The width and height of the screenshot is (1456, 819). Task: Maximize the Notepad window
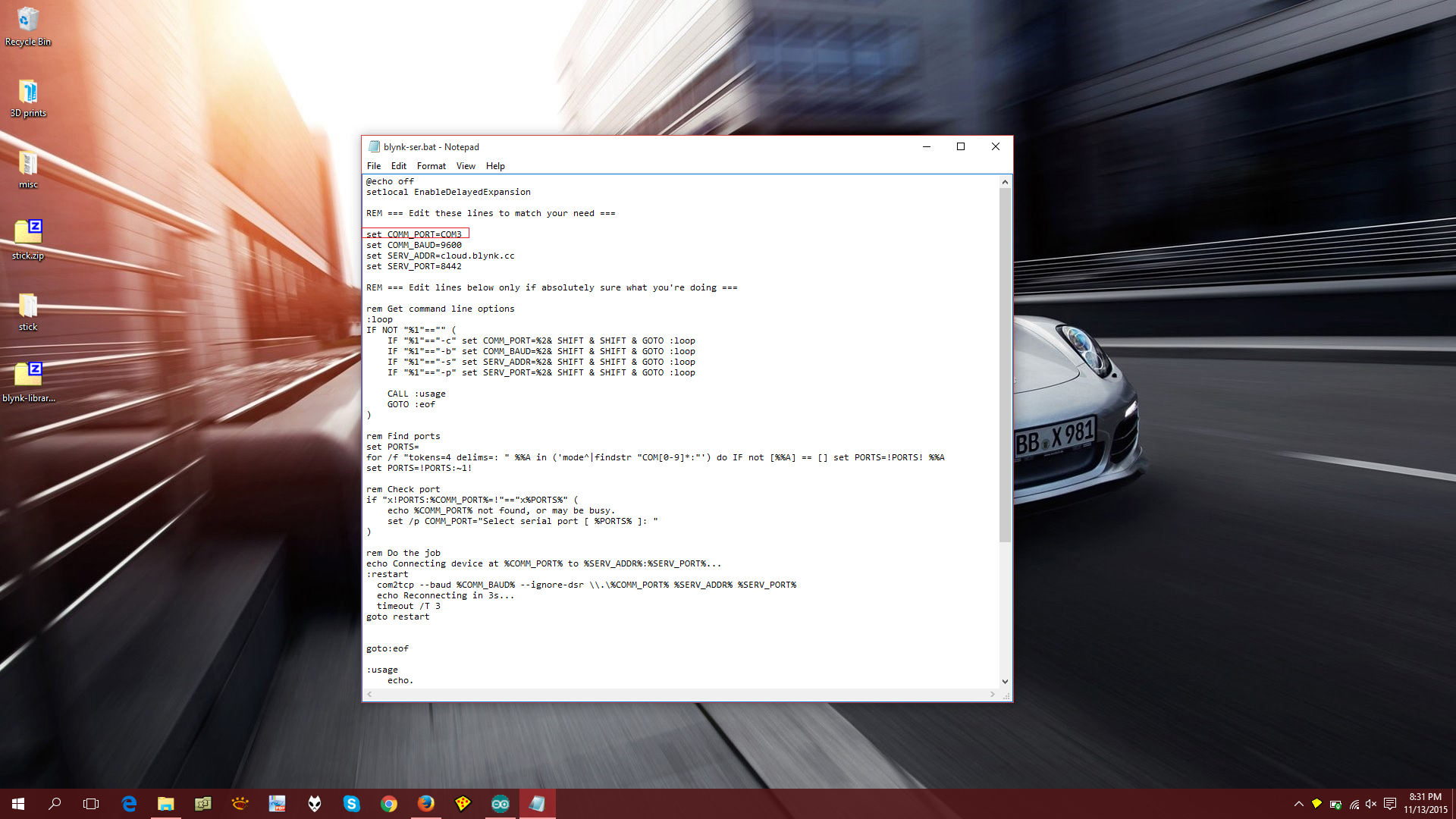961,146
